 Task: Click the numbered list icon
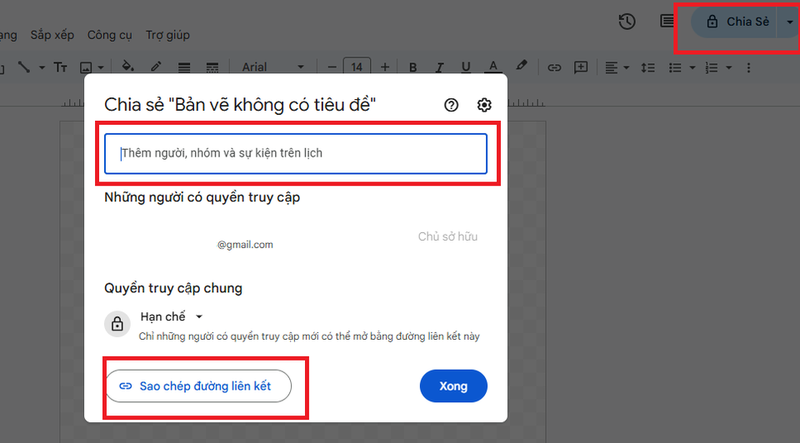(712, 67)
